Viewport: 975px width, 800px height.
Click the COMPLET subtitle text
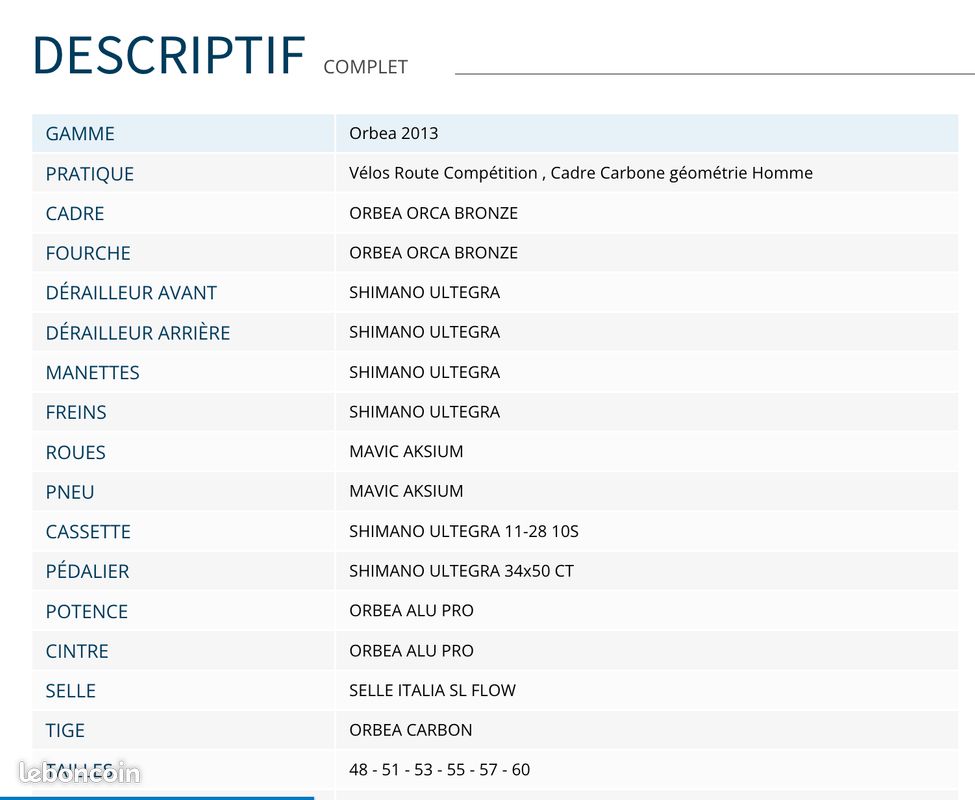pos(366,67)
